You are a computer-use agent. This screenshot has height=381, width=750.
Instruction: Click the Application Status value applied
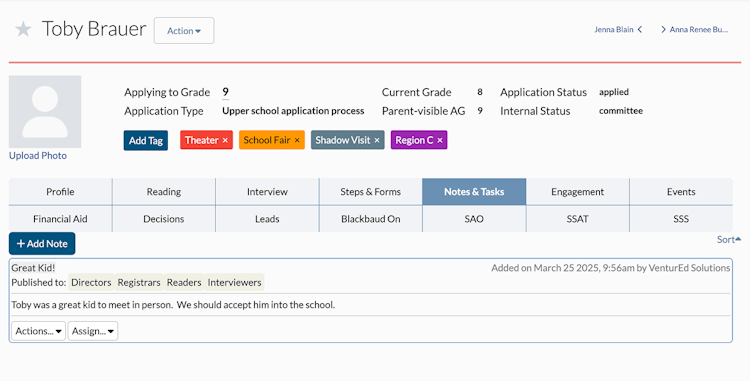614,92
